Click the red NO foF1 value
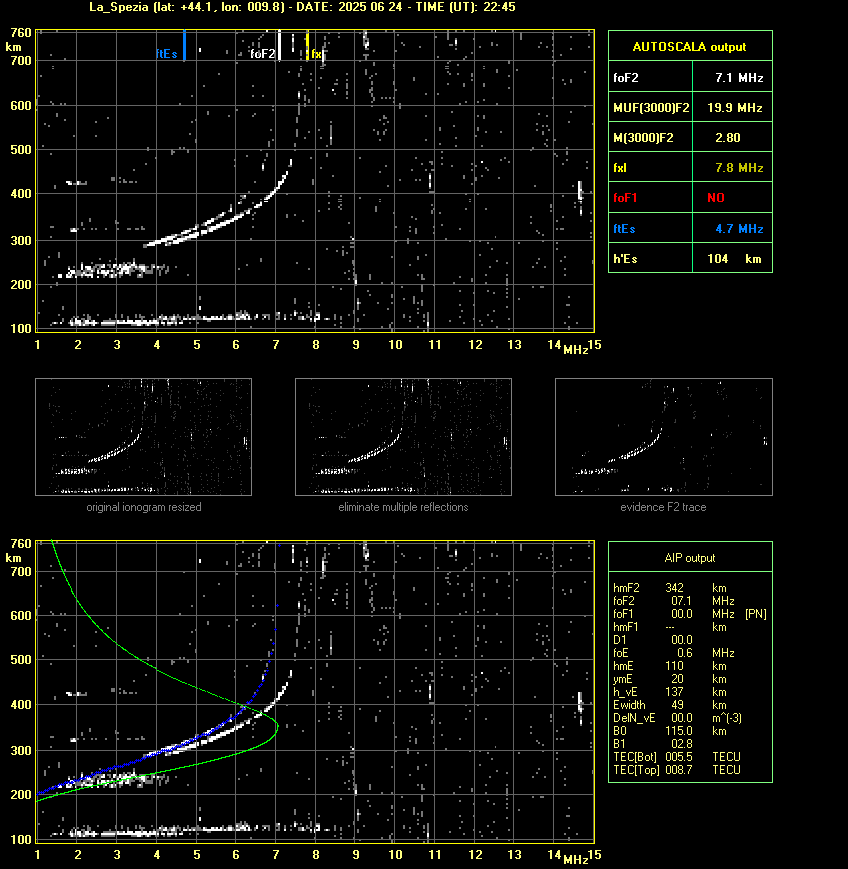This screenshot has height=869, width=848. click(716, 198)
